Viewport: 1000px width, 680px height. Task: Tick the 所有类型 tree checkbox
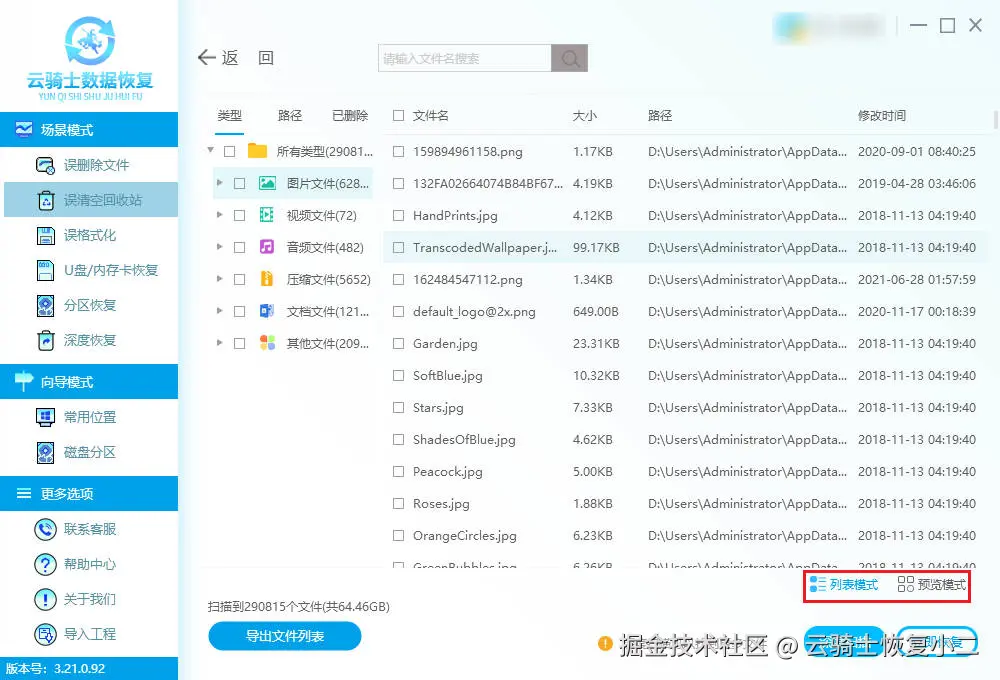tap(230, 152)
